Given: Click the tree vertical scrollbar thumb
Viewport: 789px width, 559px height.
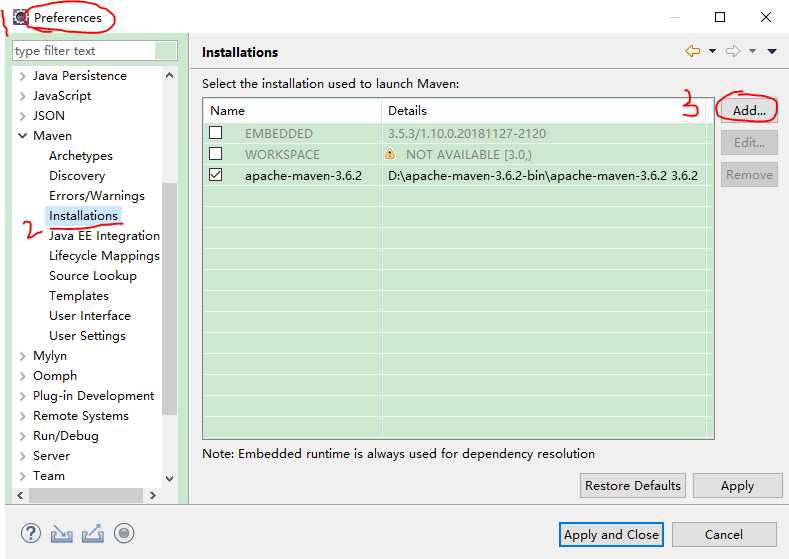Looking at the screenshot, I should pyautogui.click(x=170, y=299).
